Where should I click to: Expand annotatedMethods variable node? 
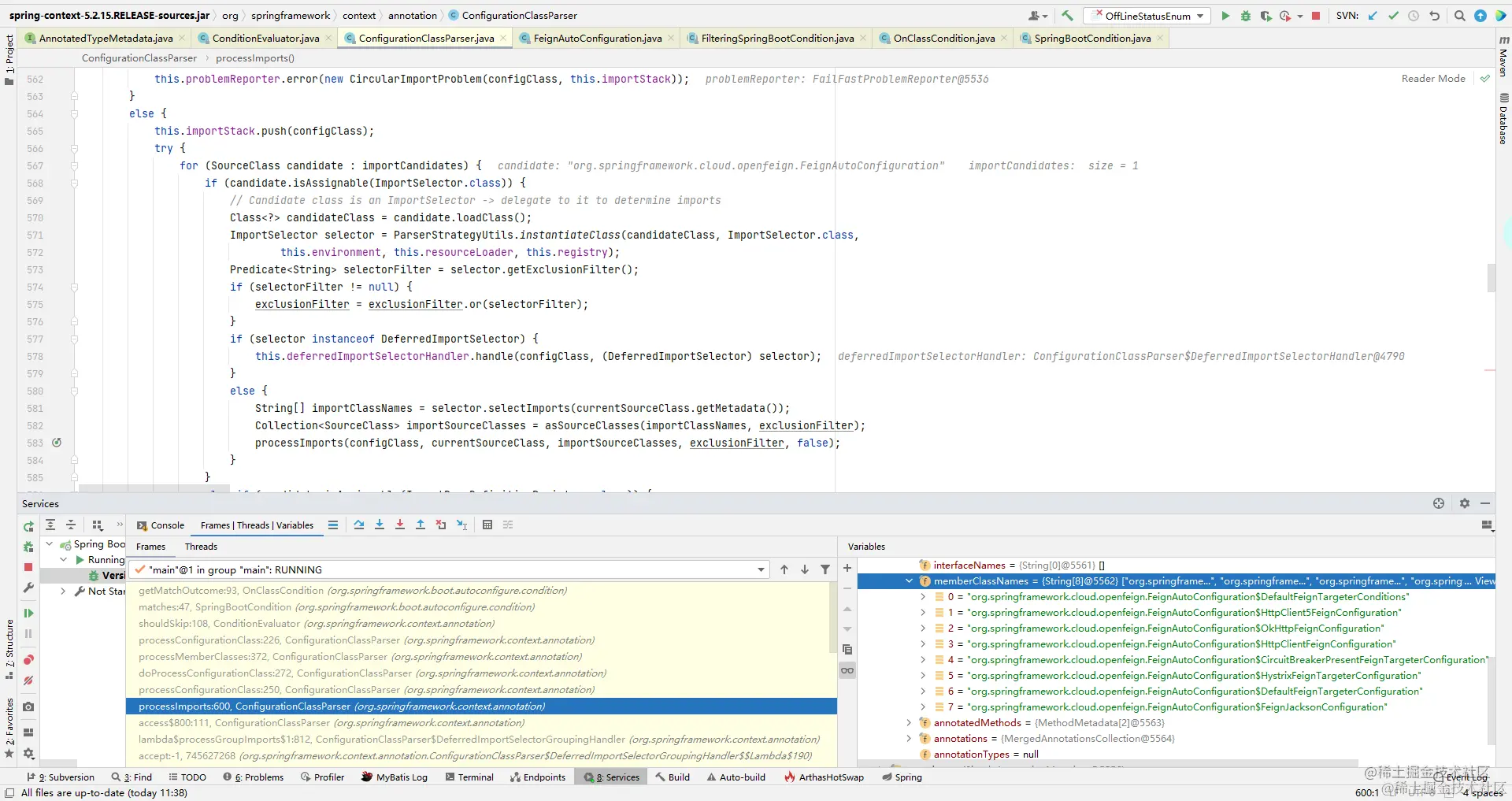[x=909, y=723]
